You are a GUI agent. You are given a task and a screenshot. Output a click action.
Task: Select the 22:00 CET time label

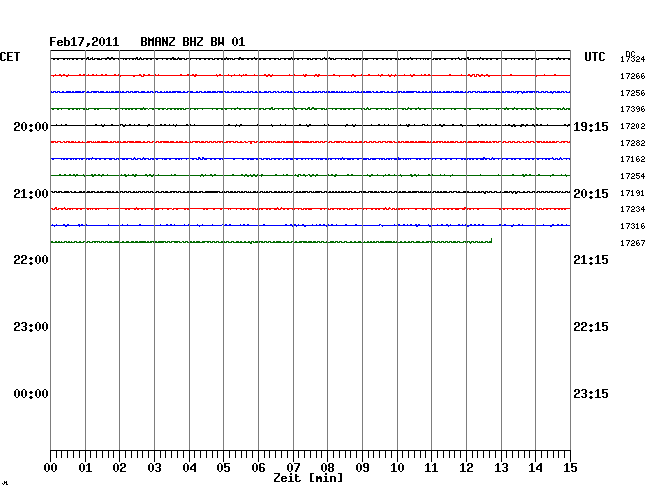31,260
